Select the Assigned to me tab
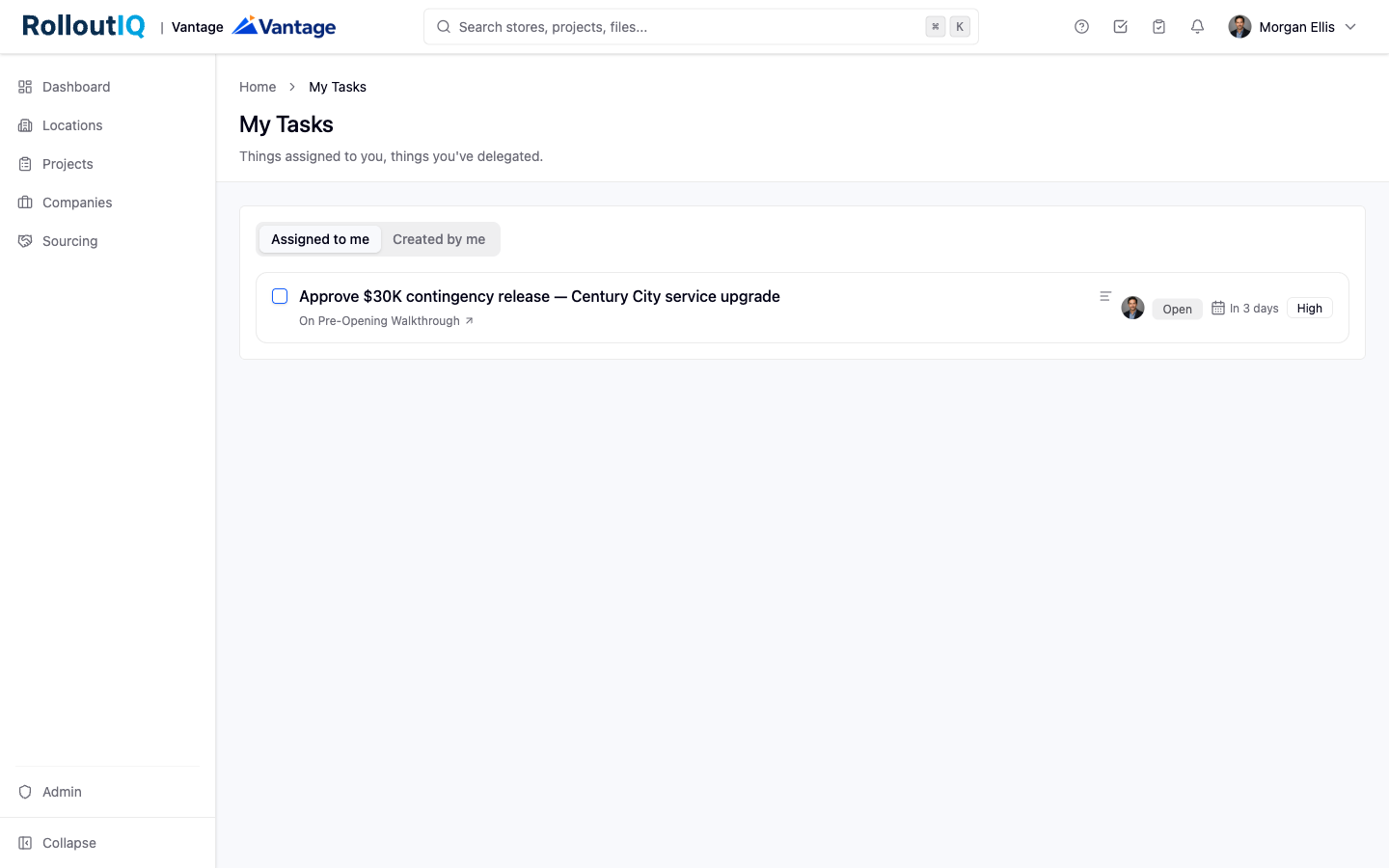Viewport: 1389px width, 868px height. (x=320, y=239)
